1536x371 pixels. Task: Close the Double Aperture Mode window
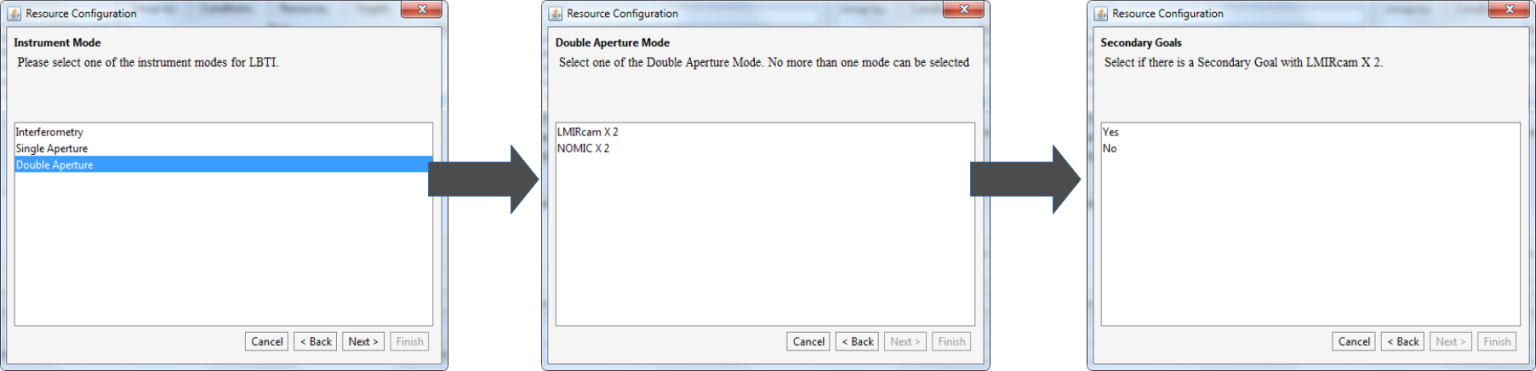click(x=962, y=10)
